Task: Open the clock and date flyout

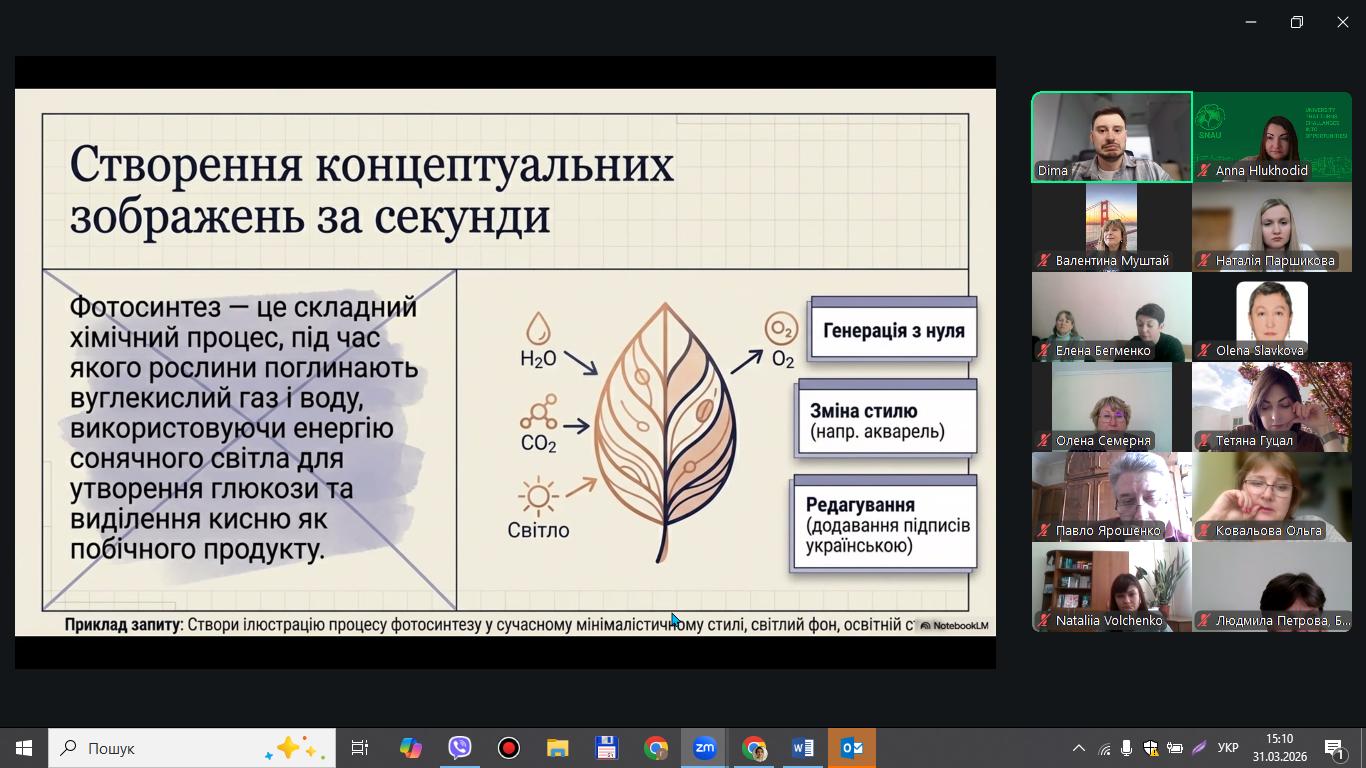Action: [x=1278, y=748]
